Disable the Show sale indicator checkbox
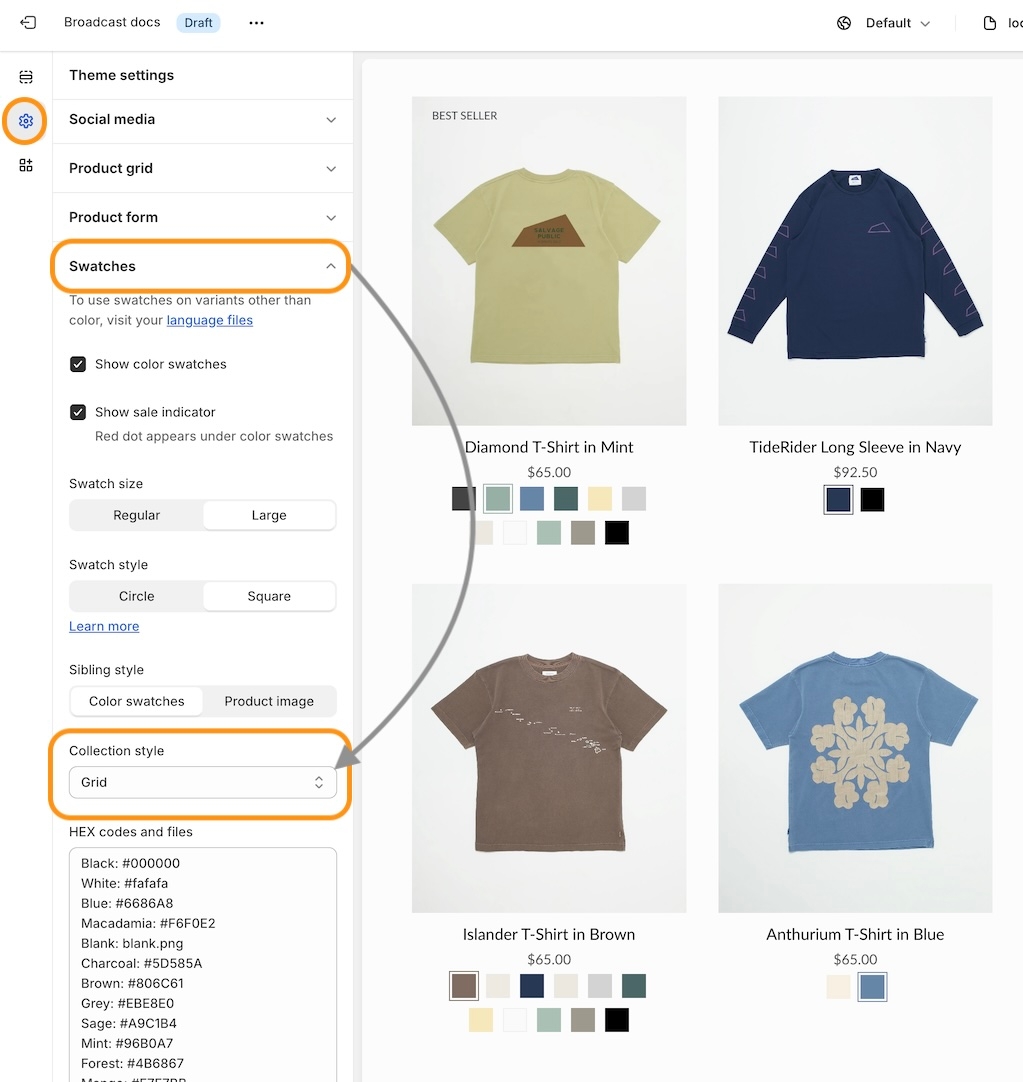The height and width of the screenshot is (1082, 1023). pos(78,412)
